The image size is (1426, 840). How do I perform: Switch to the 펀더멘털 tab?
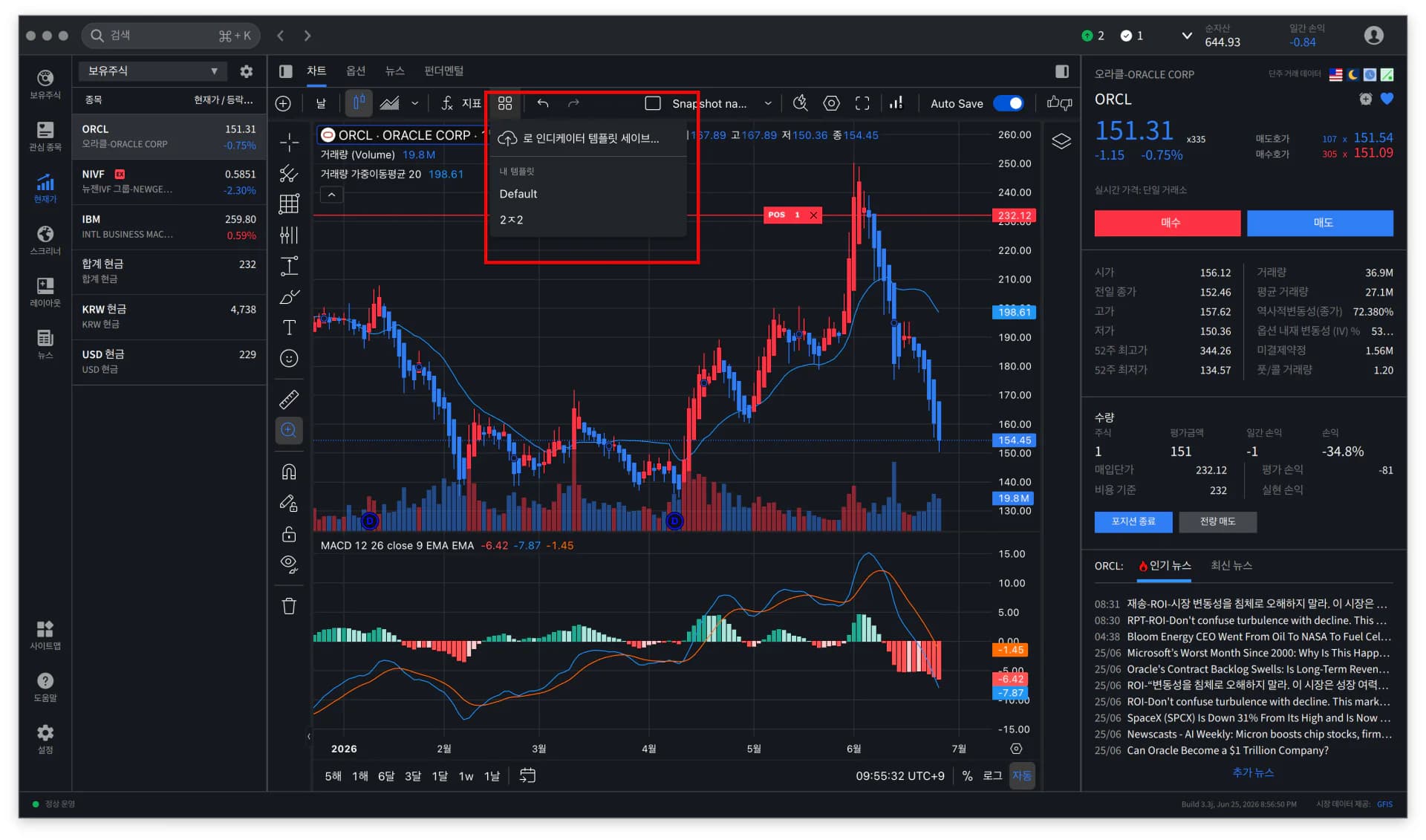tap(443, 71)
